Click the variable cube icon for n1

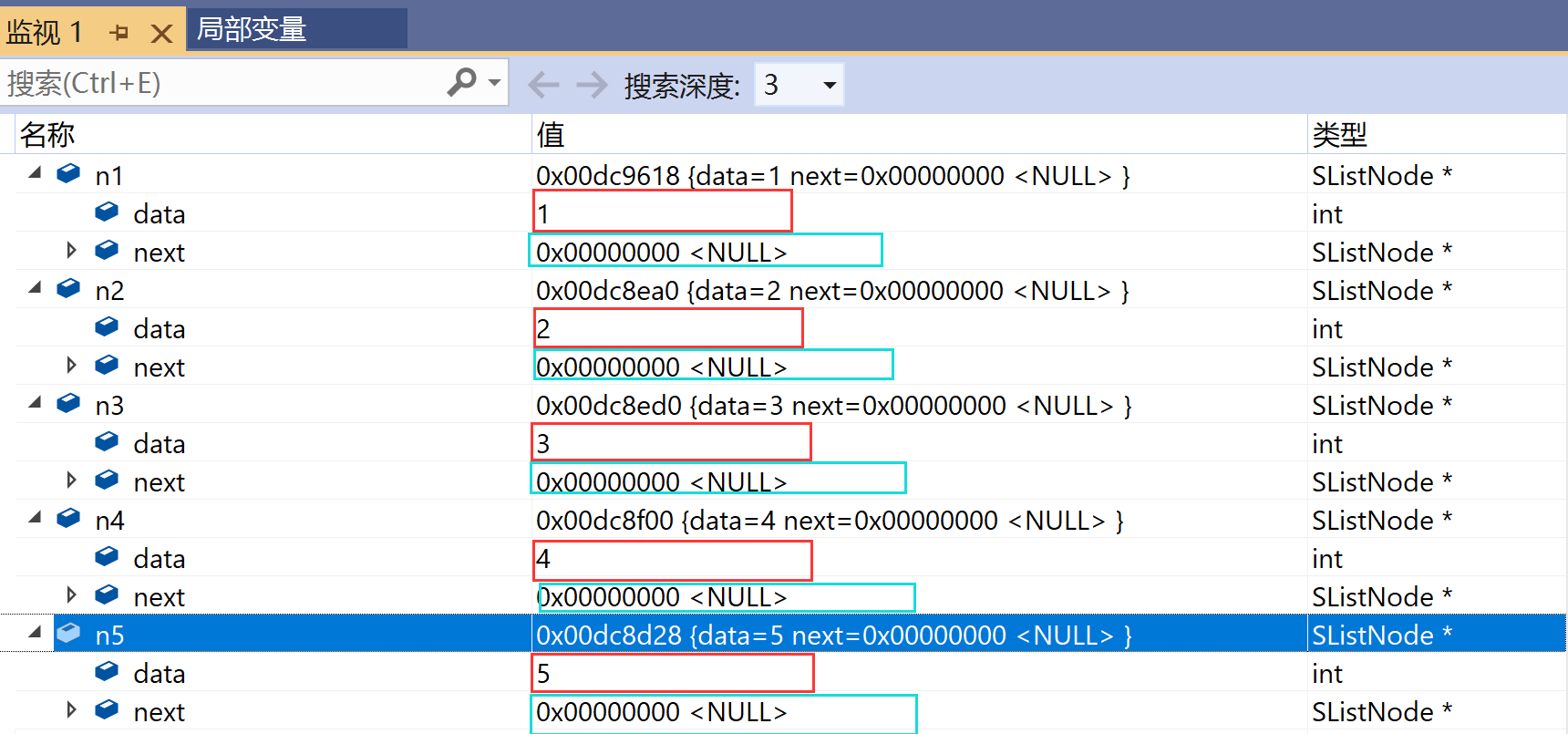[x=68, y=173]
